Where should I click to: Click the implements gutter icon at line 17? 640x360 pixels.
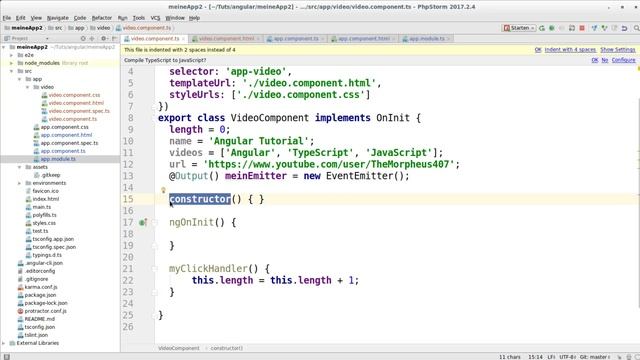(x=143, y=222)
